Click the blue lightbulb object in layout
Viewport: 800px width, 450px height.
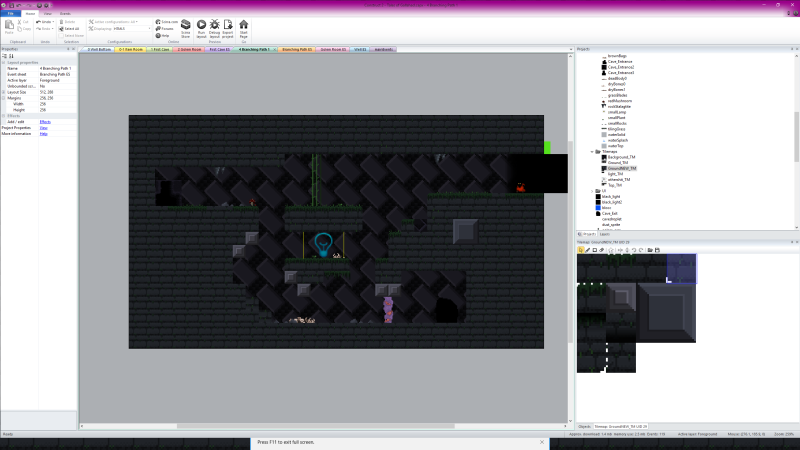[323, 244]
